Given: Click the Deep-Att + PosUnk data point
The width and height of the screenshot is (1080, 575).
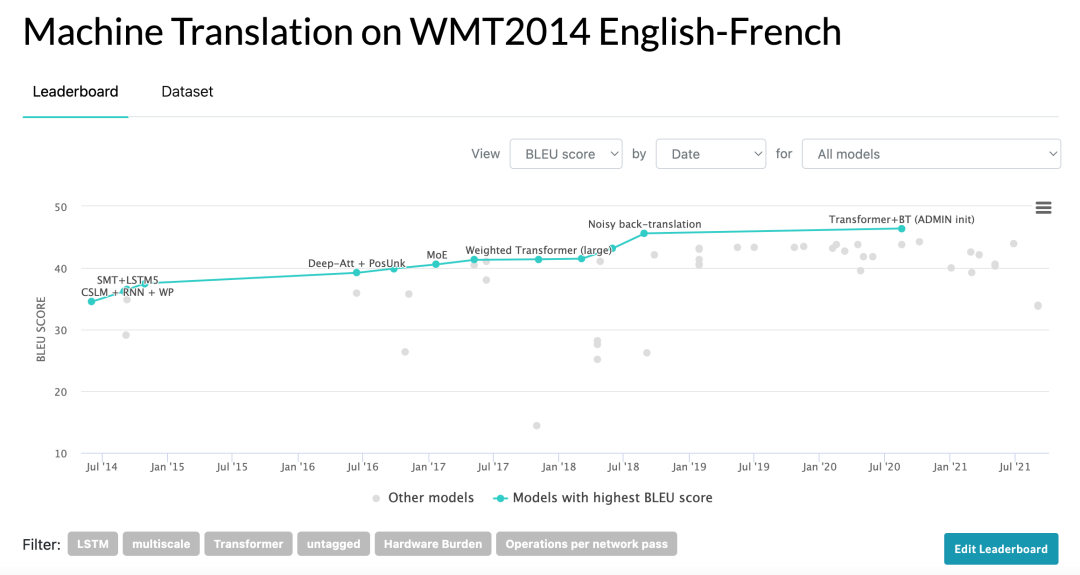Looking at the screenshot, I should pyautogui.click(x=357, y=272).
